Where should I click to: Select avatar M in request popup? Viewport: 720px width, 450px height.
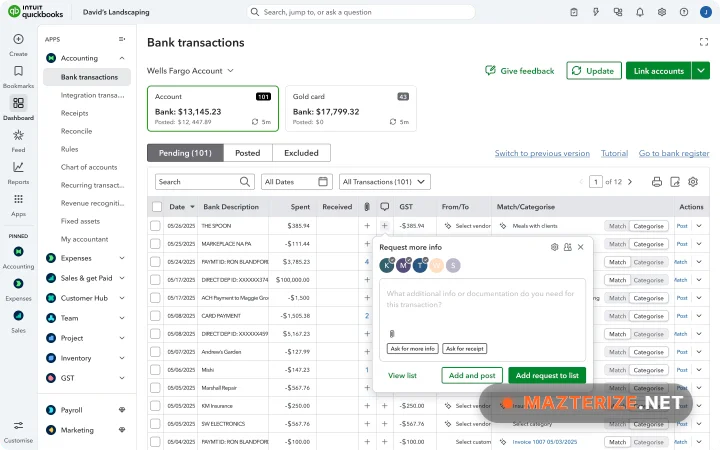403,265
